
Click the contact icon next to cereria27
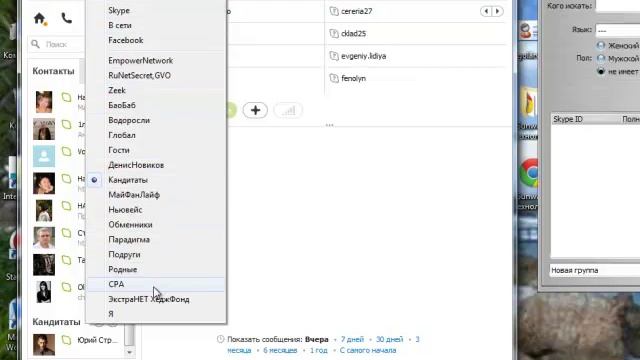(334, 11)
